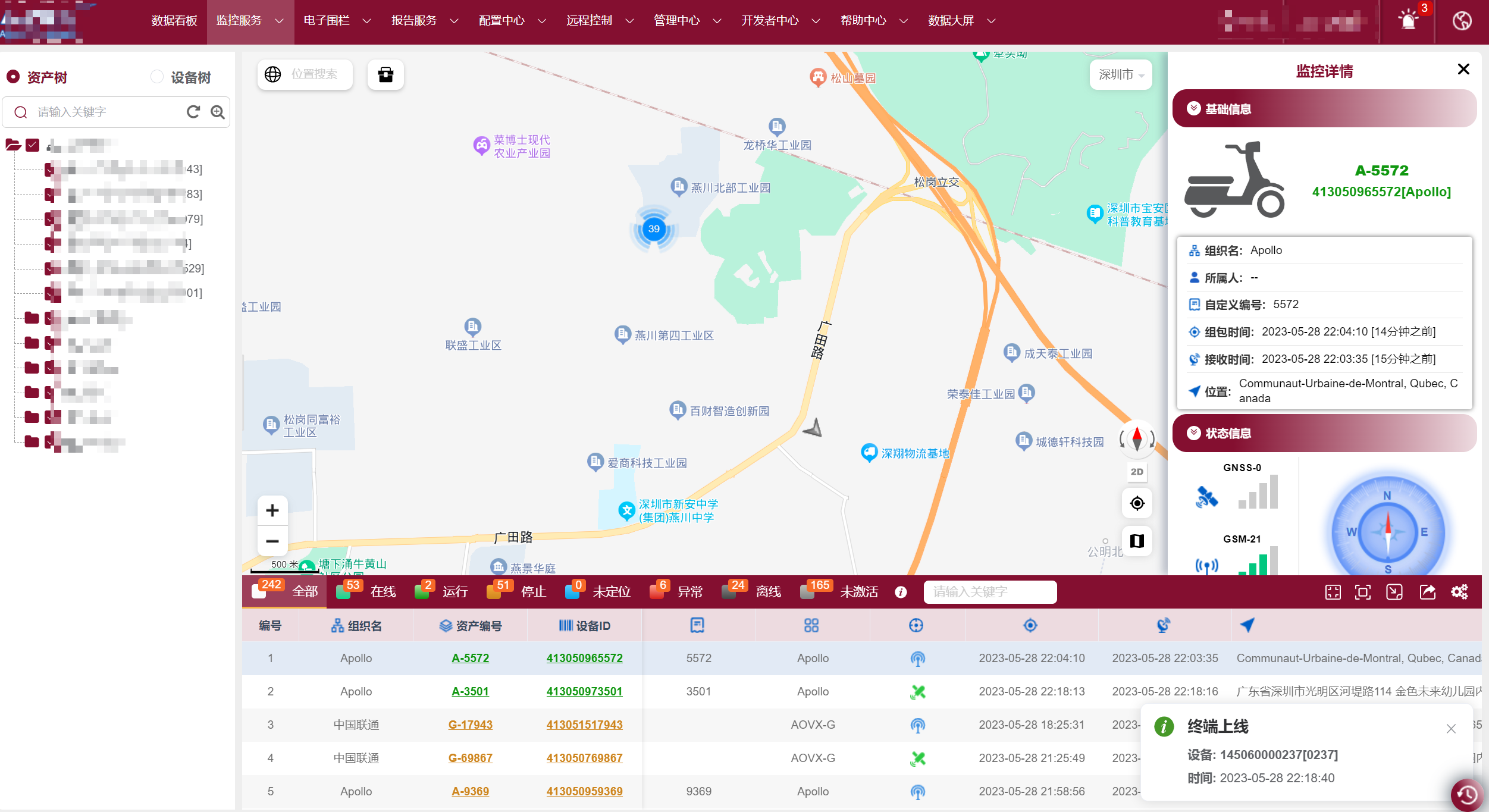Click the refresh icon in tree search
1489x812 pixels.
point(193,112)
